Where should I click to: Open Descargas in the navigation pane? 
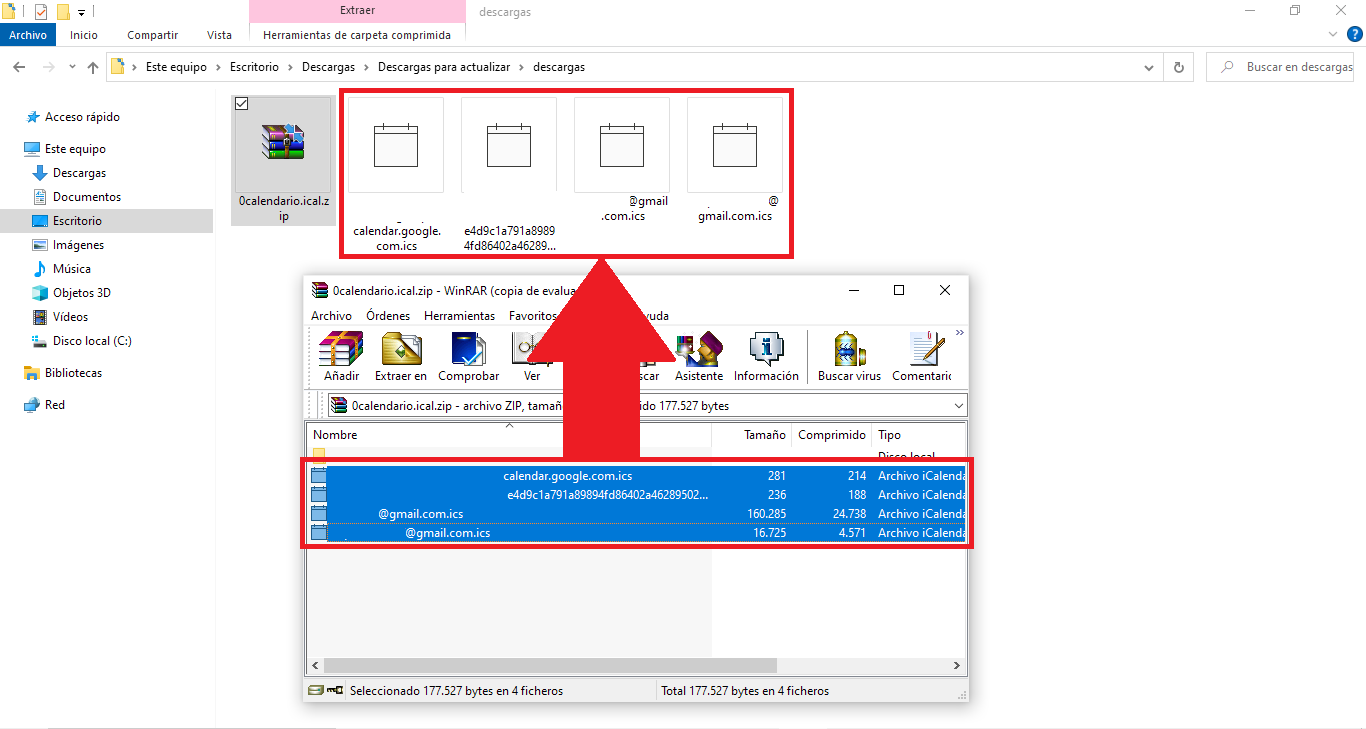(x=79, y=173)
